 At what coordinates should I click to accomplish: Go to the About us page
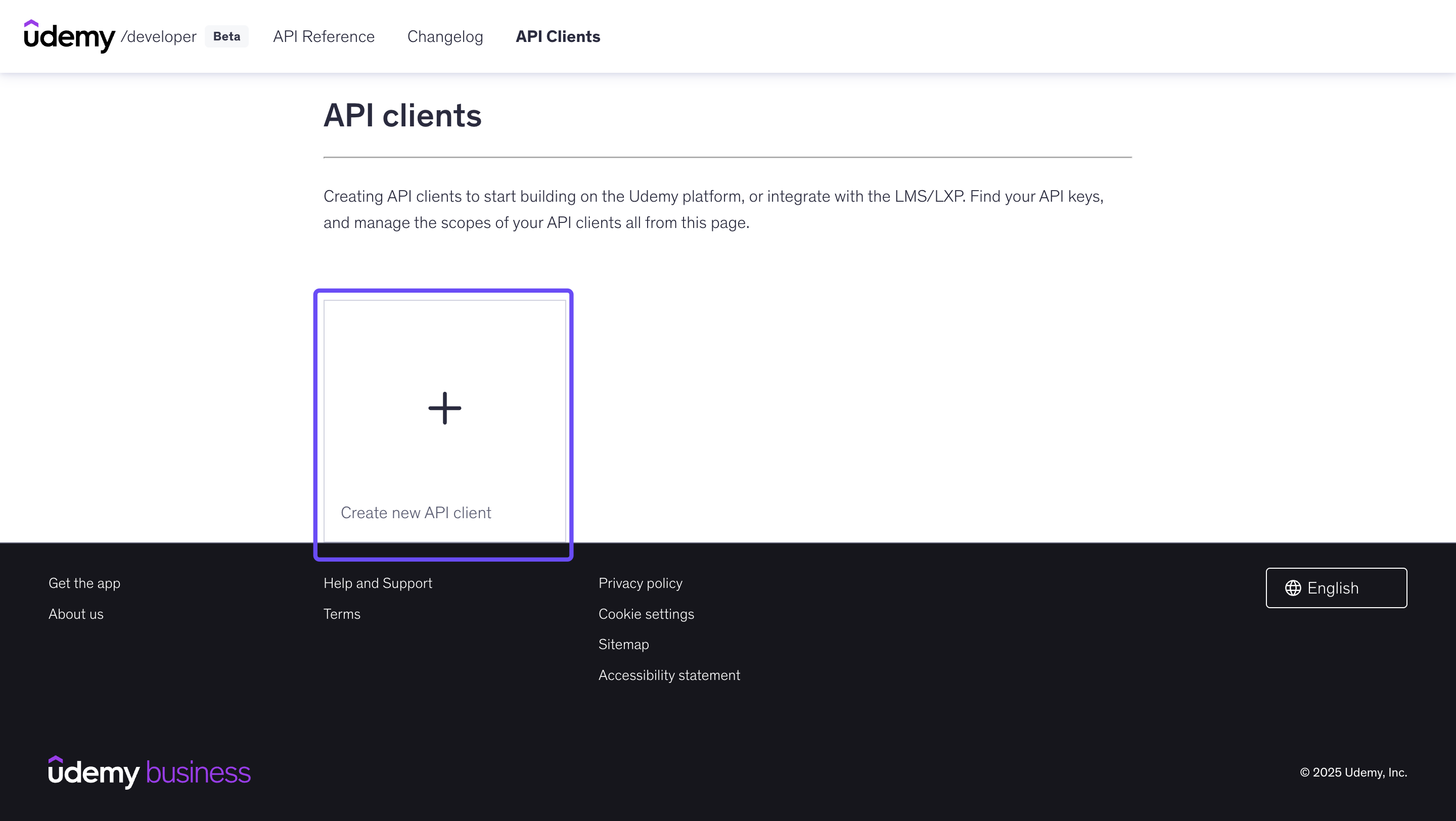[76, 614]
